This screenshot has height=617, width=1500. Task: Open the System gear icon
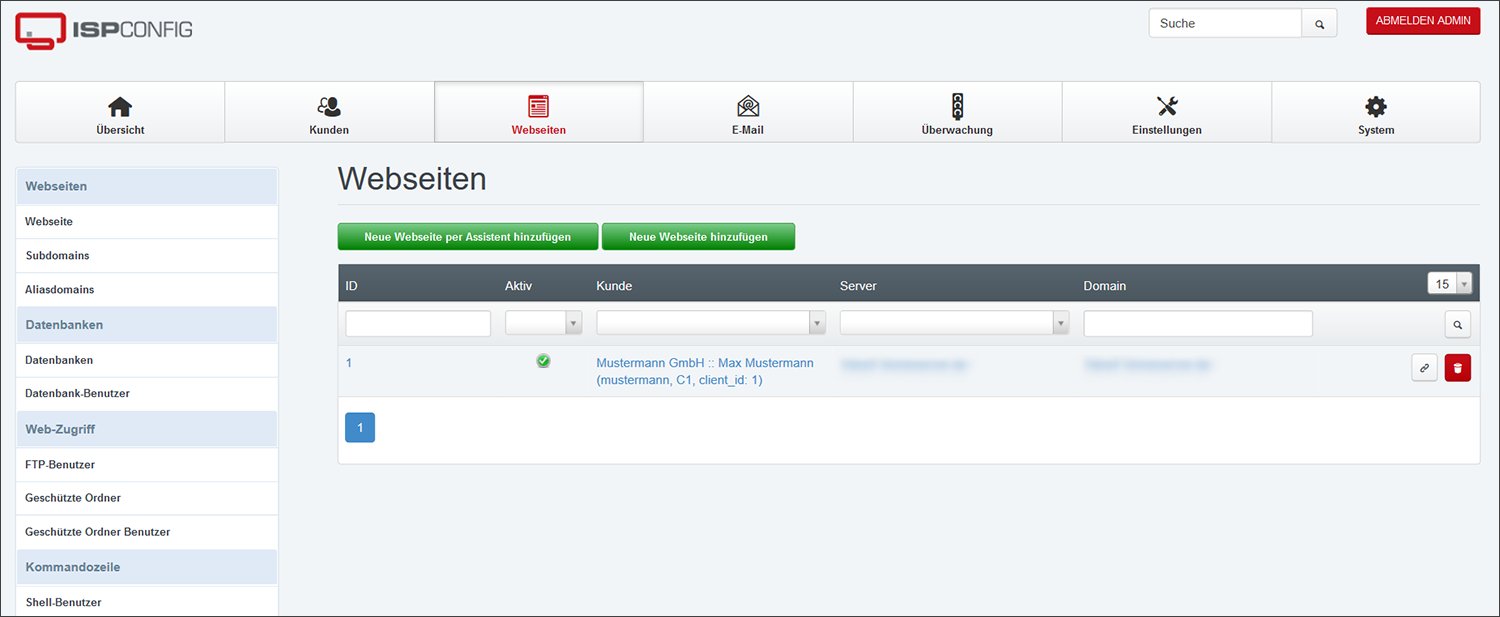pyautogui.click(x=1376, y=107)
